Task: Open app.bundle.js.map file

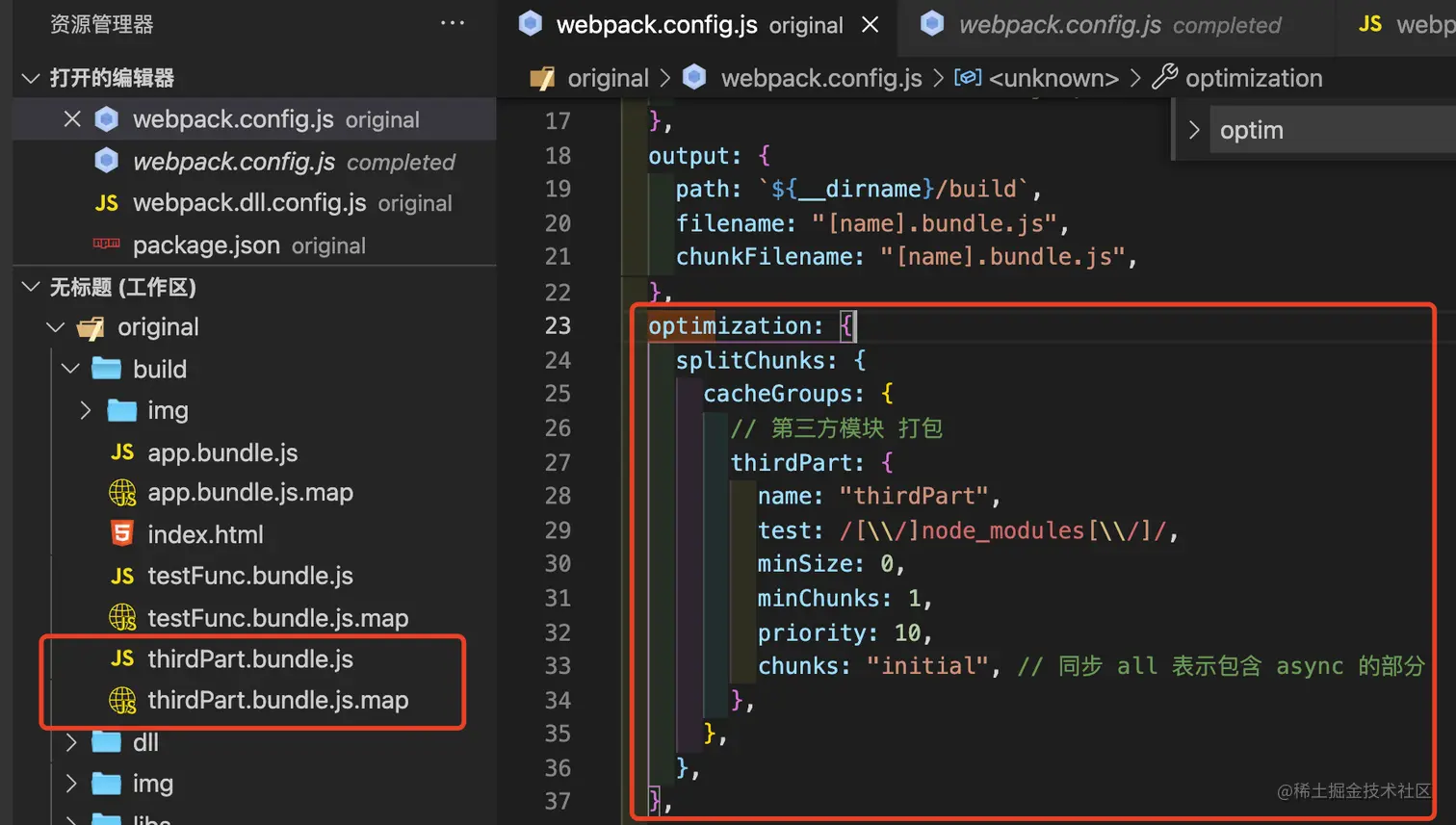Action: pos(250,493)
